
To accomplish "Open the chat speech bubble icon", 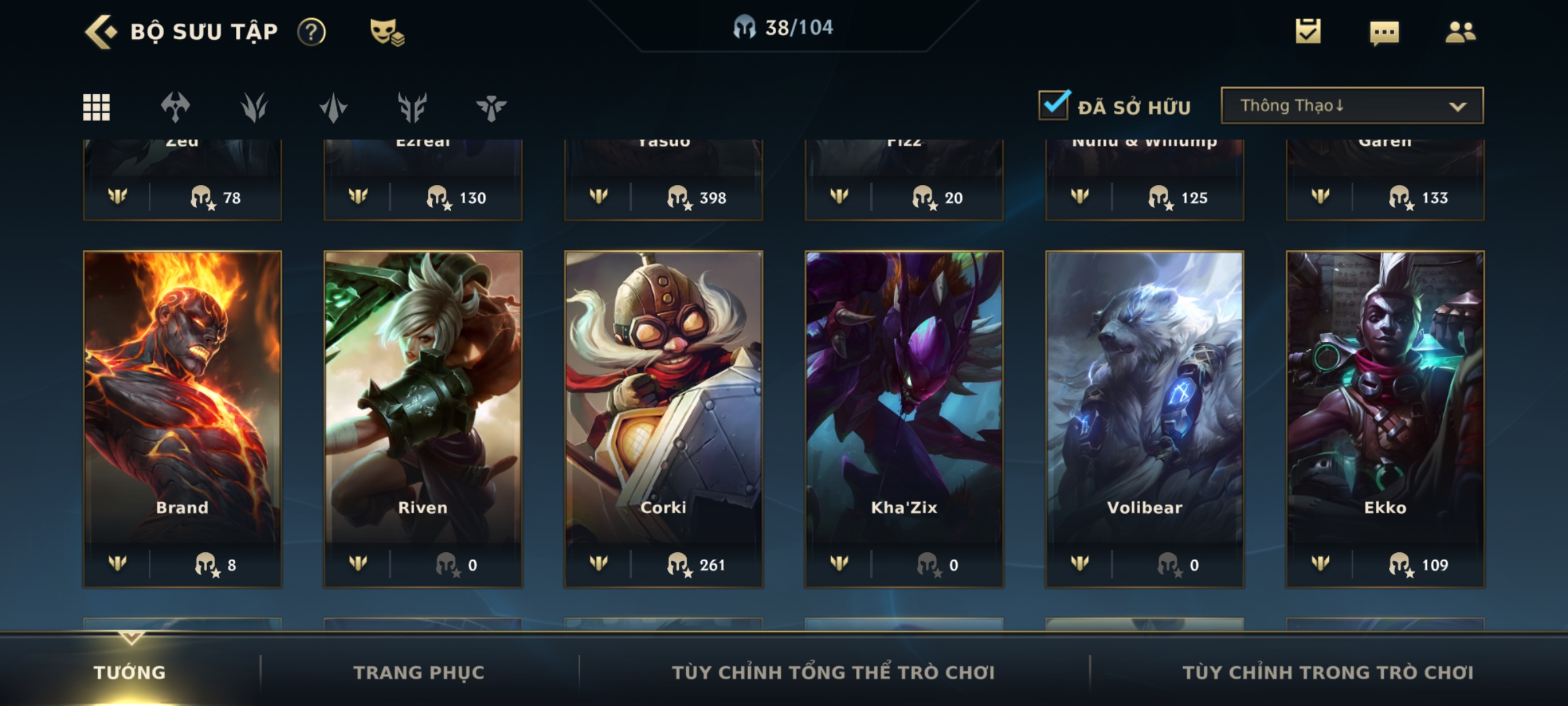I will 1384,33.
